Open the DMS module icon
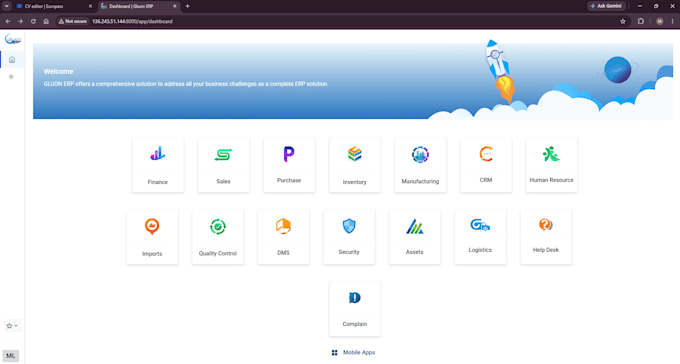Screen dimensions: 680x364 [283, 226]
